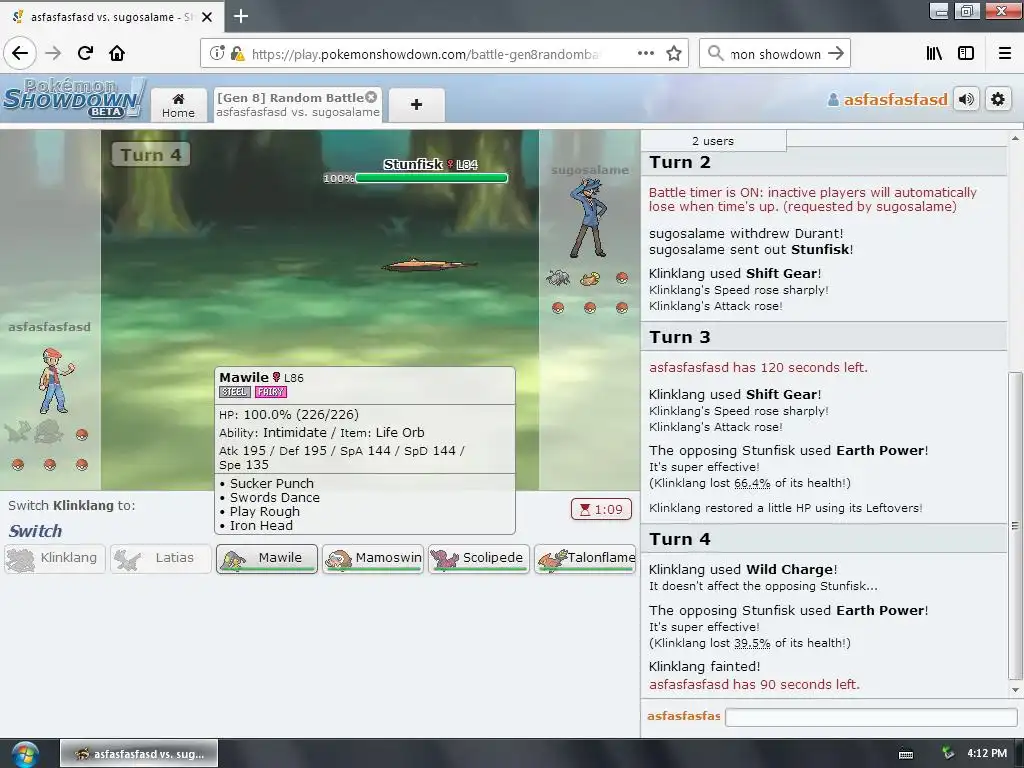
Task: Open the Showdown options gear
Action: (998, 99)
